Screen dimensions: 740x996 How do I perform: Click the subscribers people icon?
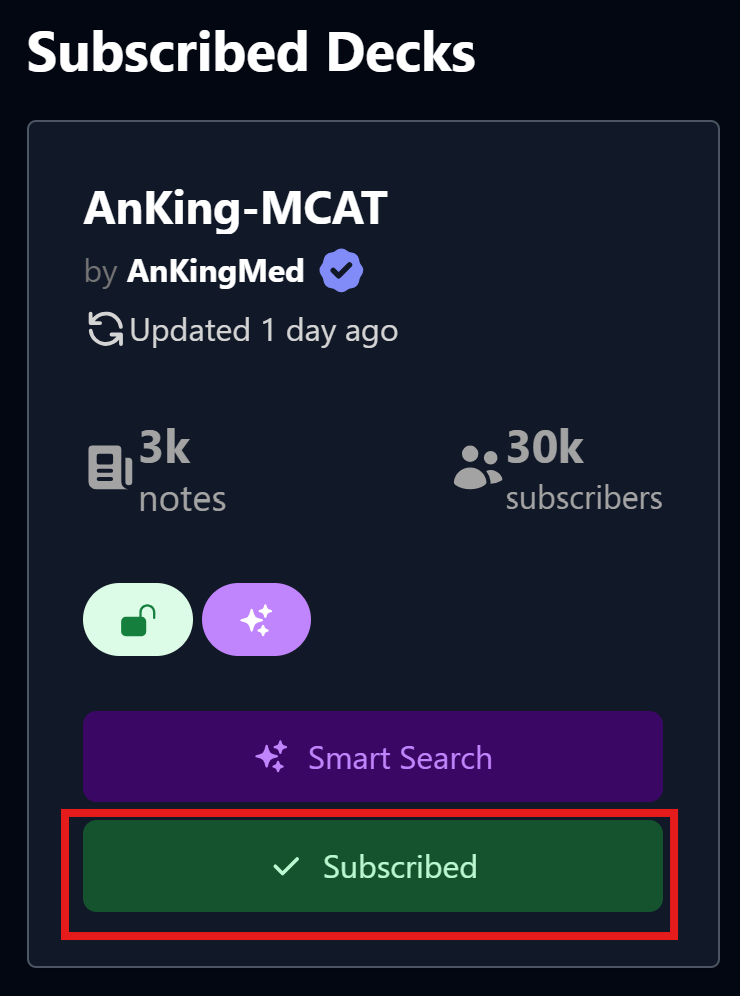click(x=477, y=466)
